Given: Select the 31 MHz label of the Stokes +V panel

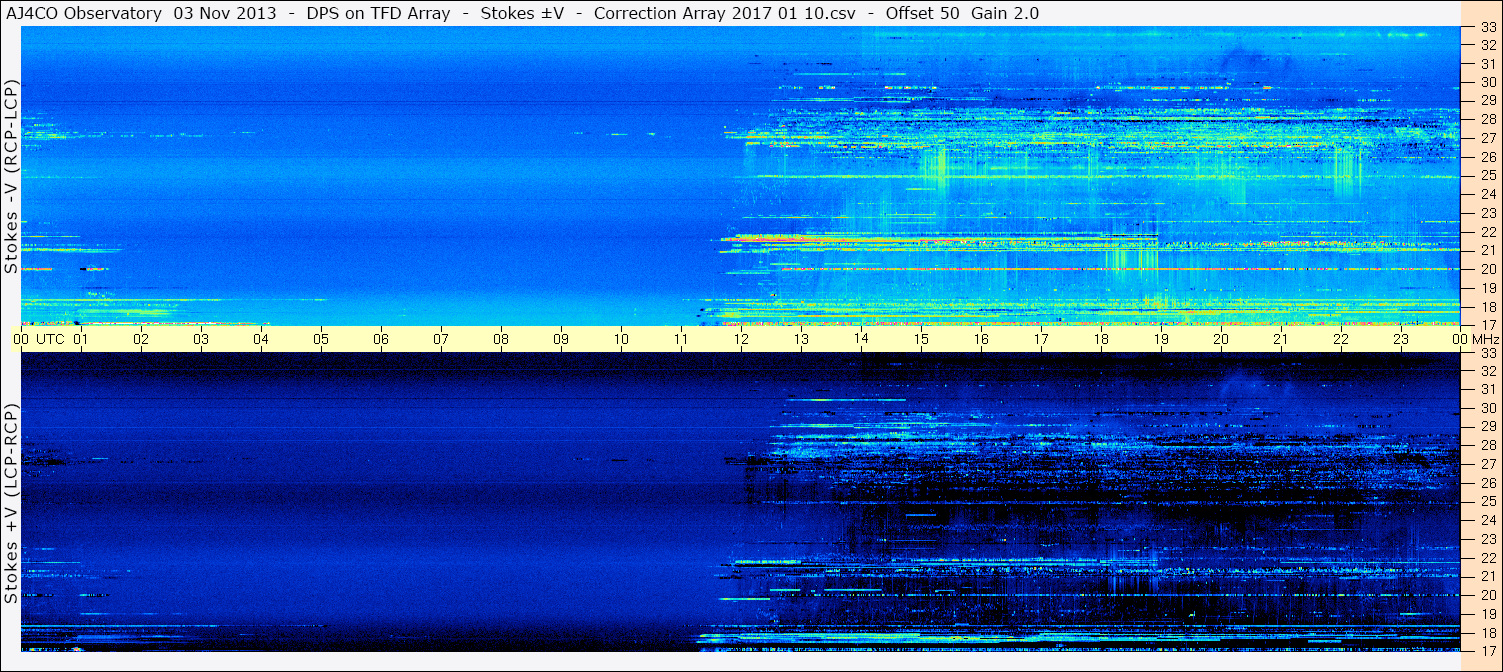Looking at the screenshot, I should pos(1488,389).
